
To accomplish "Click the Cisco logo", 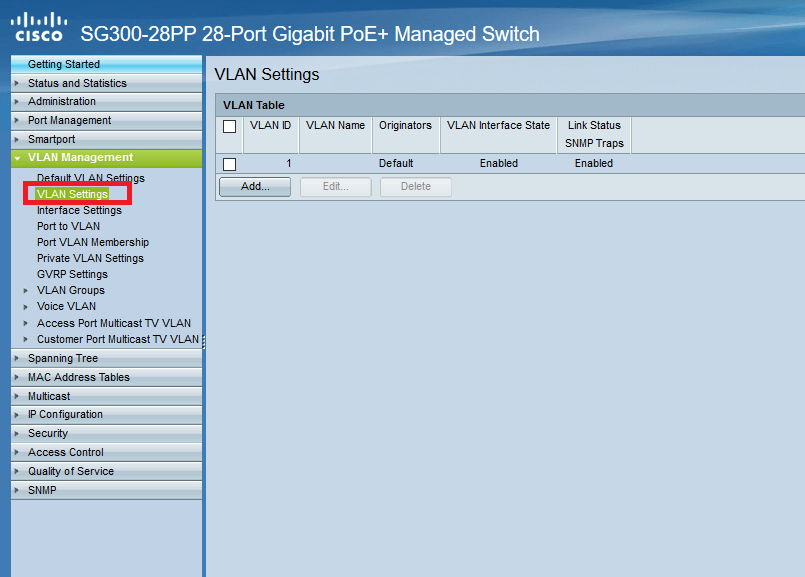I will coord(39,28).
